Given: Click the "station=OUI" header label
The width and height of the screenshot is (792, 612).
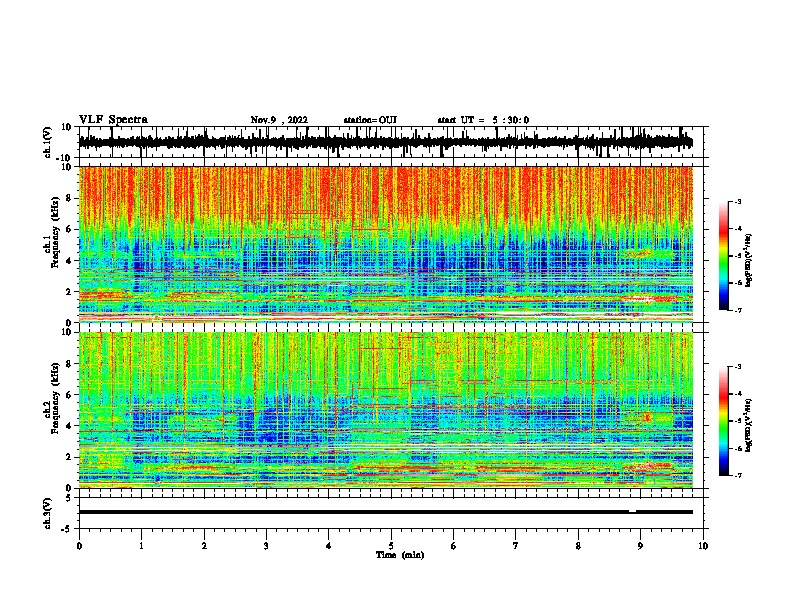Looking at the screenshot, I should [370, 120].
